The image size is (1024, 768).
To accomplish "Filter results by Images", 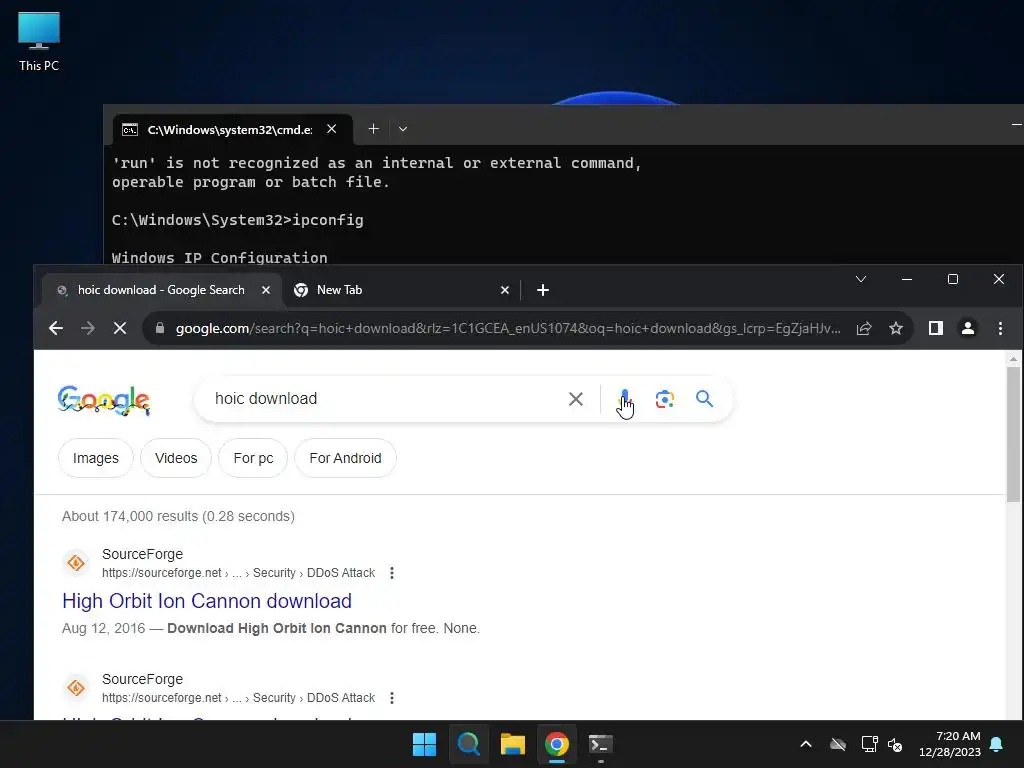I will point(96,458).
